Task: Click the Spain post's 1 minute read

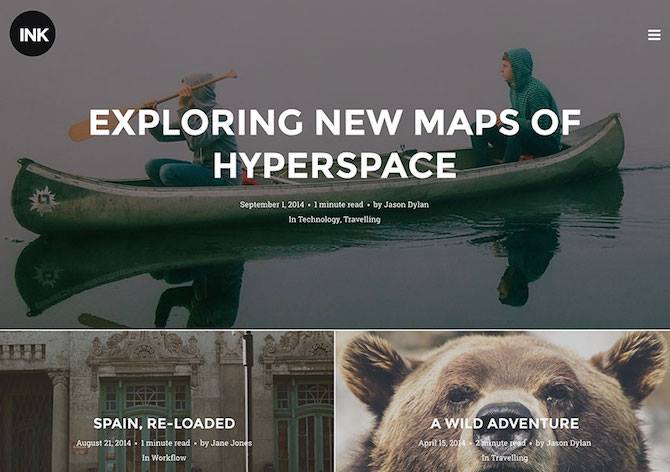Action: (x=165, y=443)
